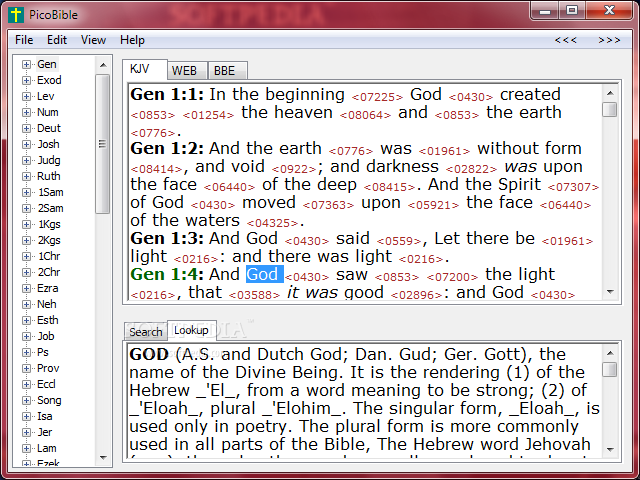
Task: Switch to the BBE translation tab
Action: tap(226, 70)
